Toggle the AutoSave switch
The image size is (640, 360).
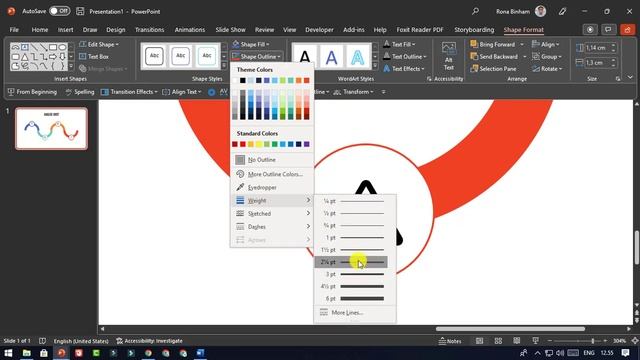coord(60,11)
